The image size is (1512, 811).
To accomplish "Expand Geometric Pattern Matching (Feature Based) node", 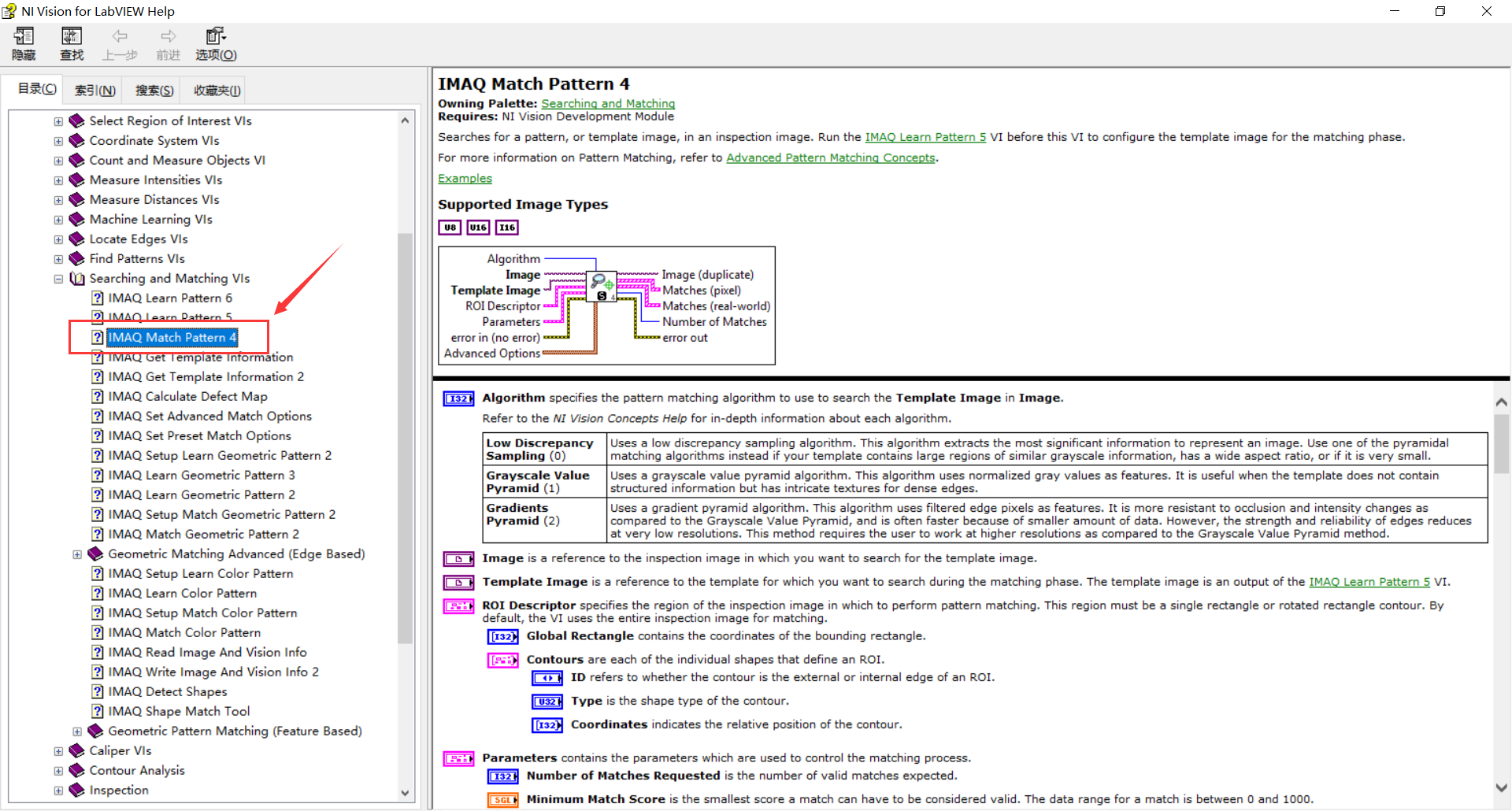I will click(77, 731).
